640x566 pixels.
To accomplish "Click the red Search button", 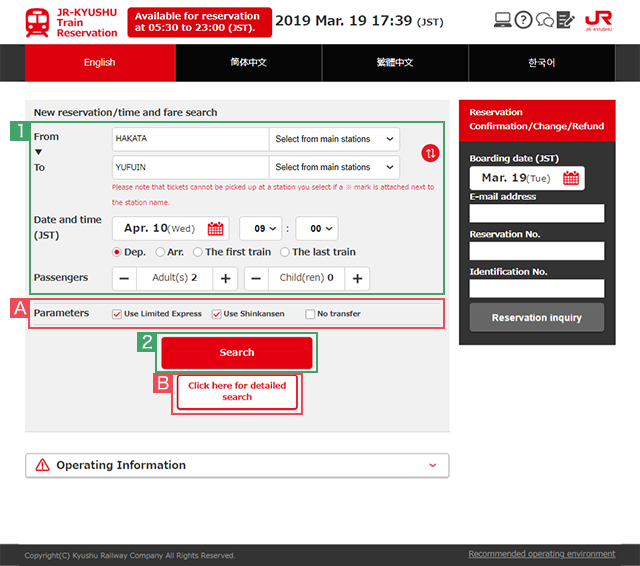I will tap(237, 352).
